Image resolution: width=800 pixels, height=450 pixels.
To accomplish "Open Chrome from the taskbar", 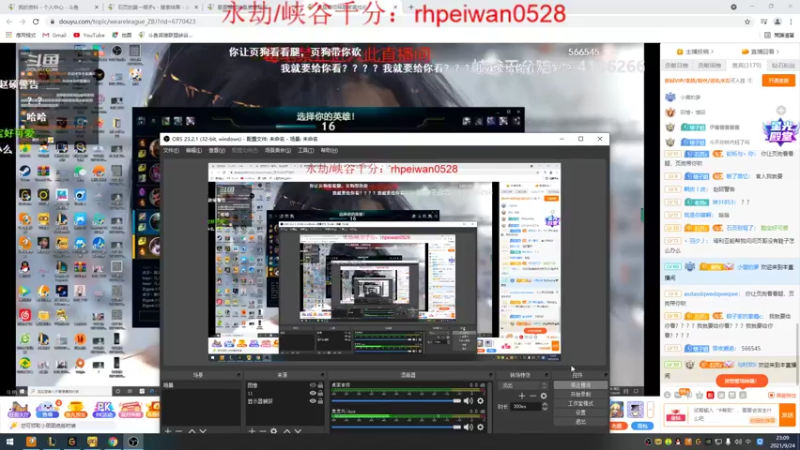I will coord(112,442).
